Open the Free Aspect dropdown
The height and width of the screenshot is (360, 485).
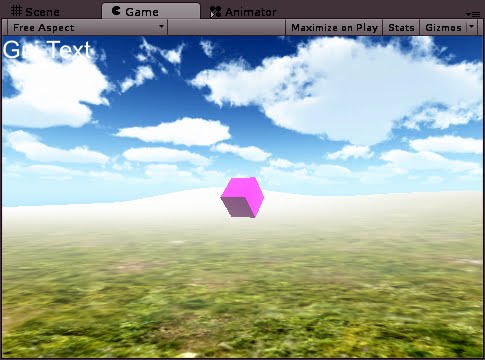pyautogui.click(x=87, y=28)
